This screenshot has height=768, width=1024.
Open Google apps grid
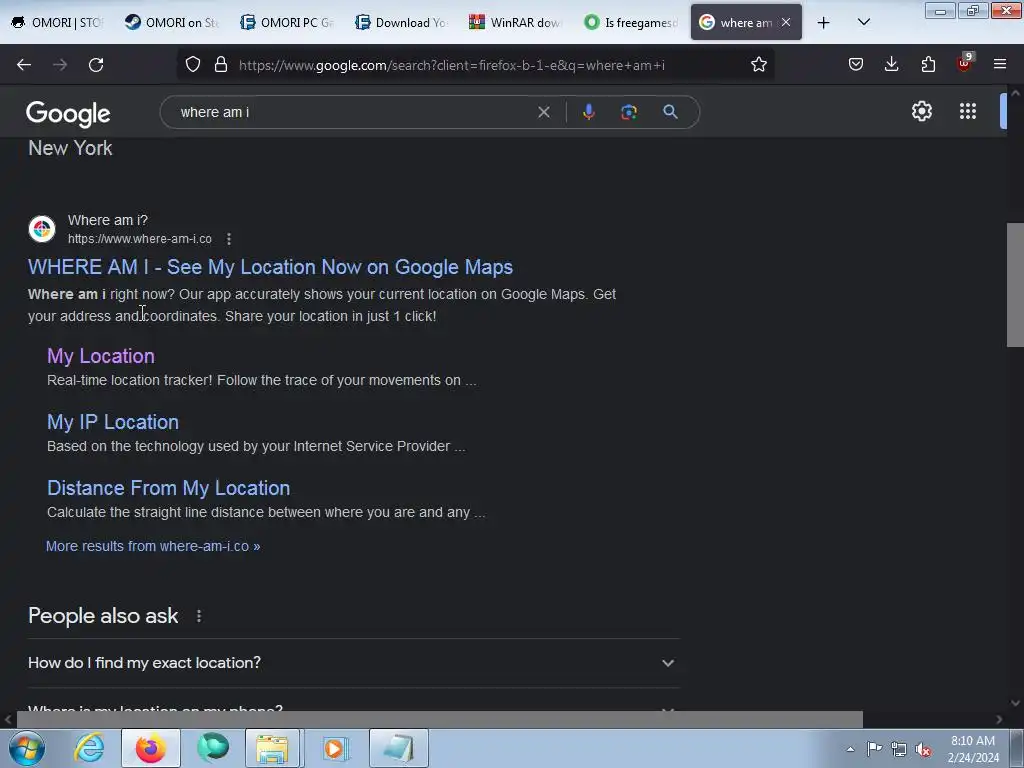click(x=968, y=111)
